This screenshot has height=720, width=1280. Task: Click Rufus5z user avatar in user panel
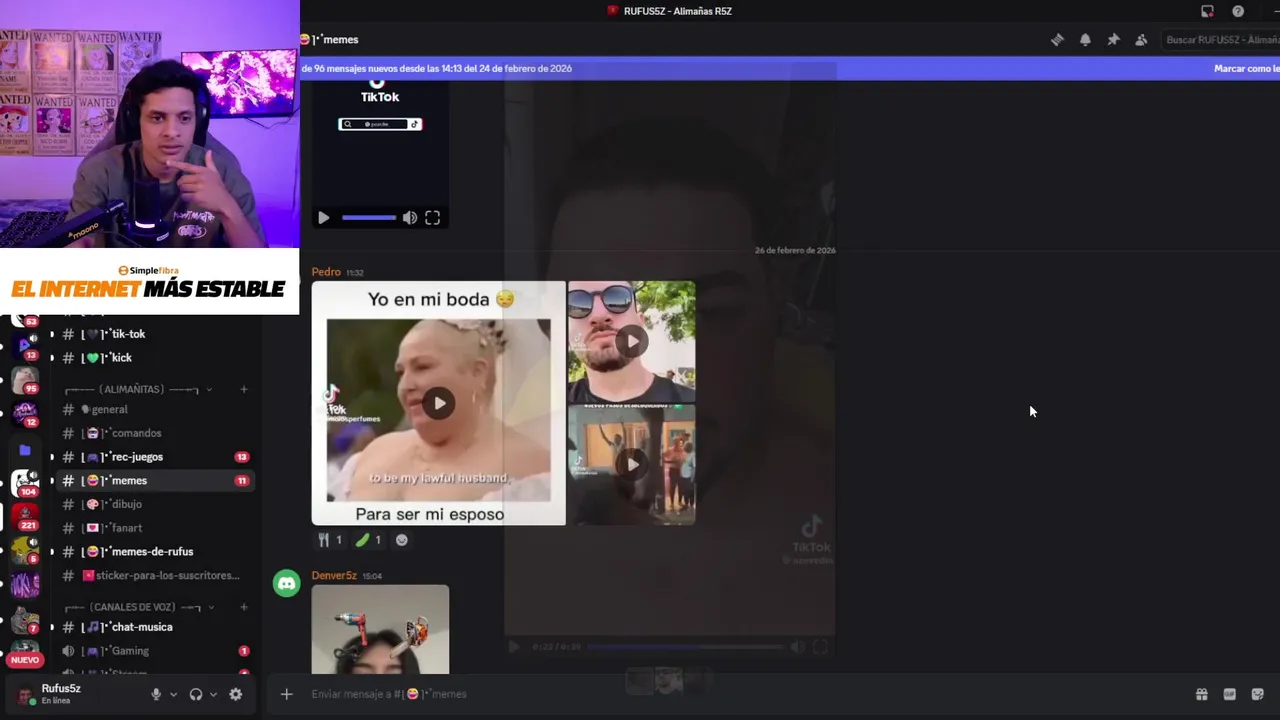click(25, 694)
